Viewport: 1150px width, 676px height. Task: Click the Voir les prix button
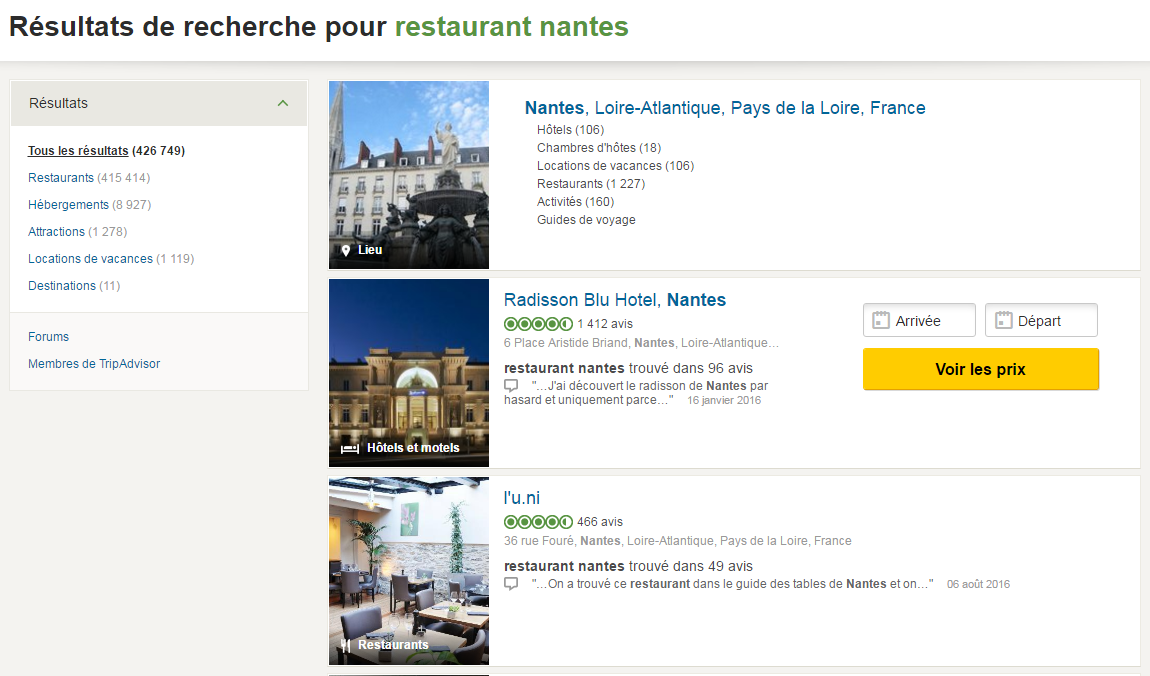coord(980,369)
